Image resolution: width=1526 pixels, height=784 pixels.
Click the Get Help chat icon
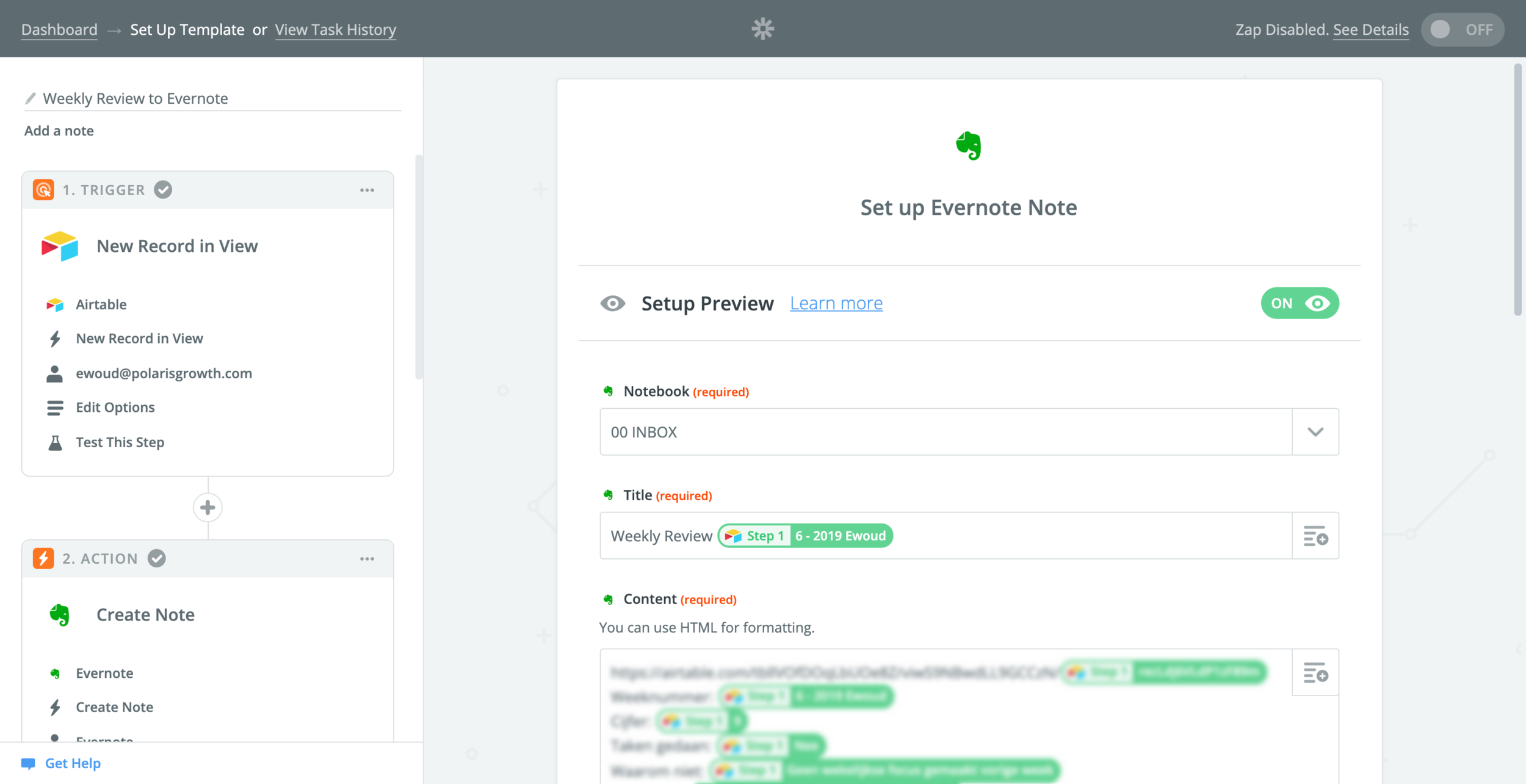[x=28, y=763]
